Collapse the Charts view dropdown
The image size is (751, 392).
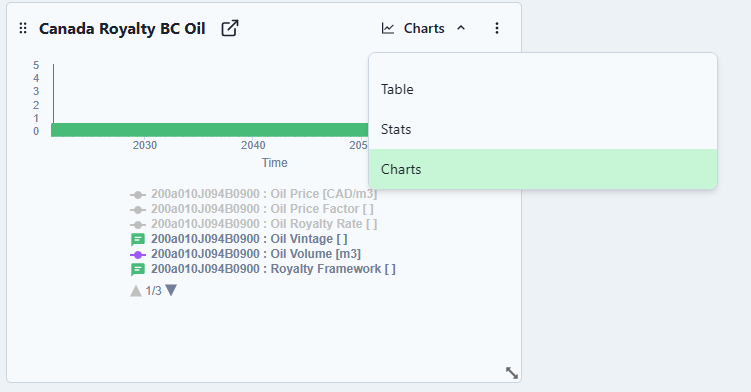click(x=423, y=28)
